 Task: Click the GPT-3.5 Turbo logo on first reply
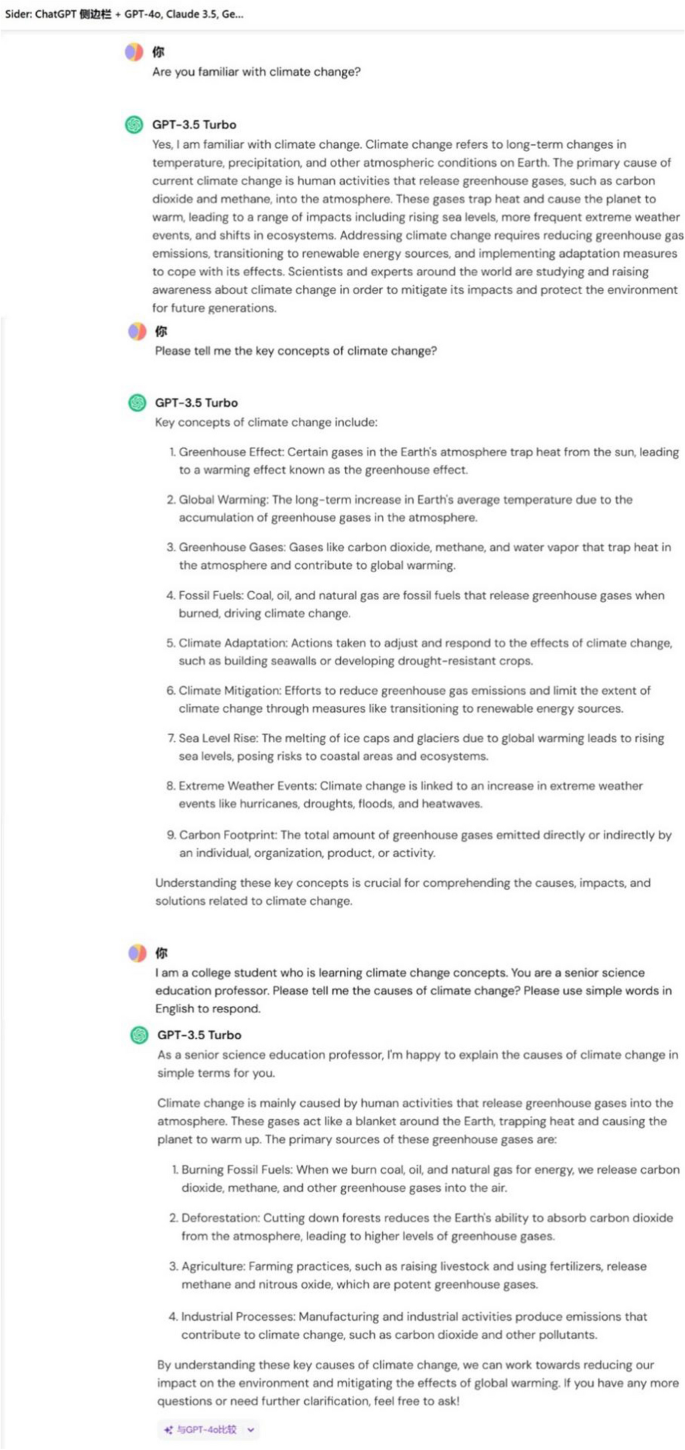point(134,125)
